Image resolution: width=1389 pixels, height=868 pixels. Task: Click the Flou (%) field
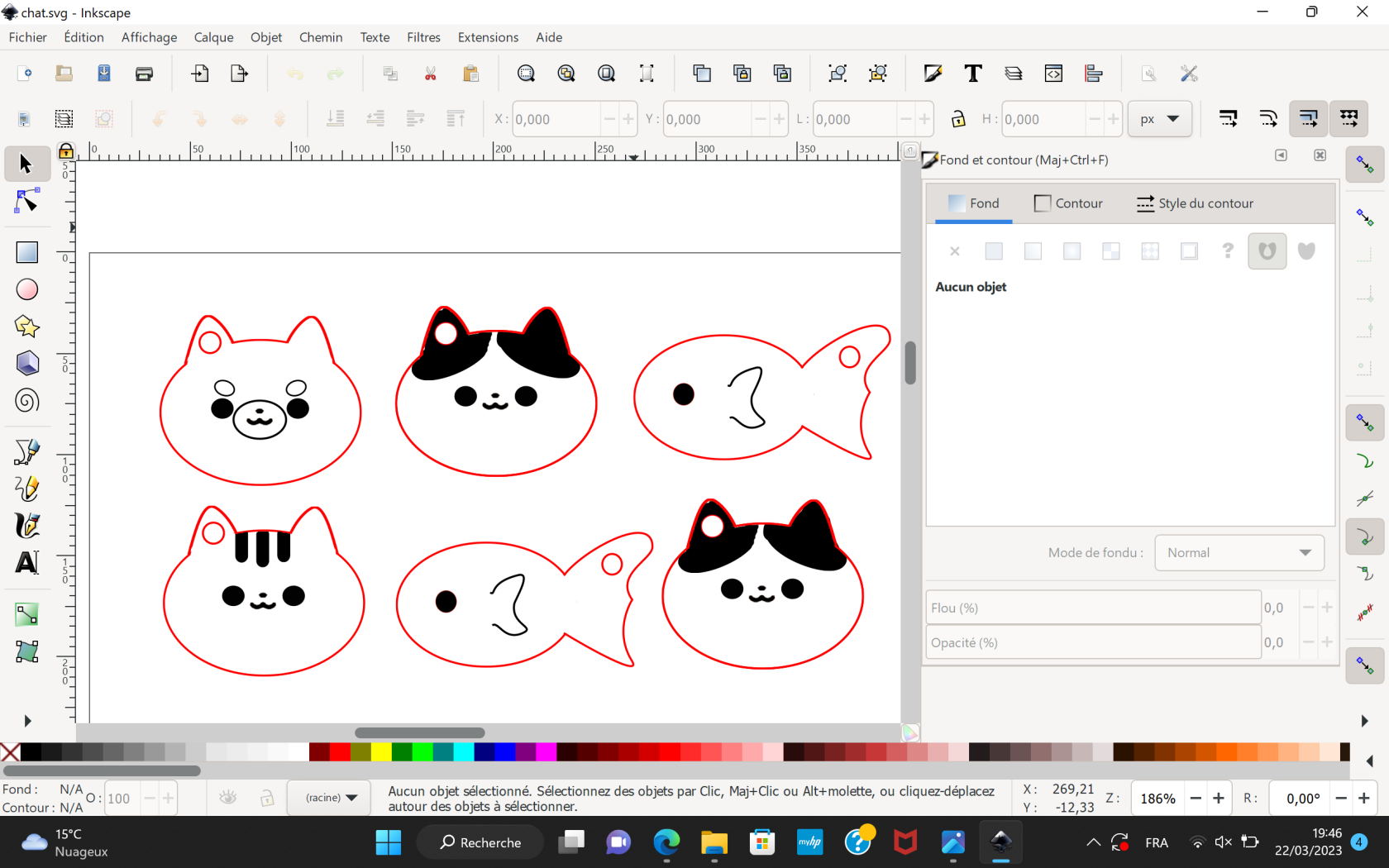[x=1093, y=608]
